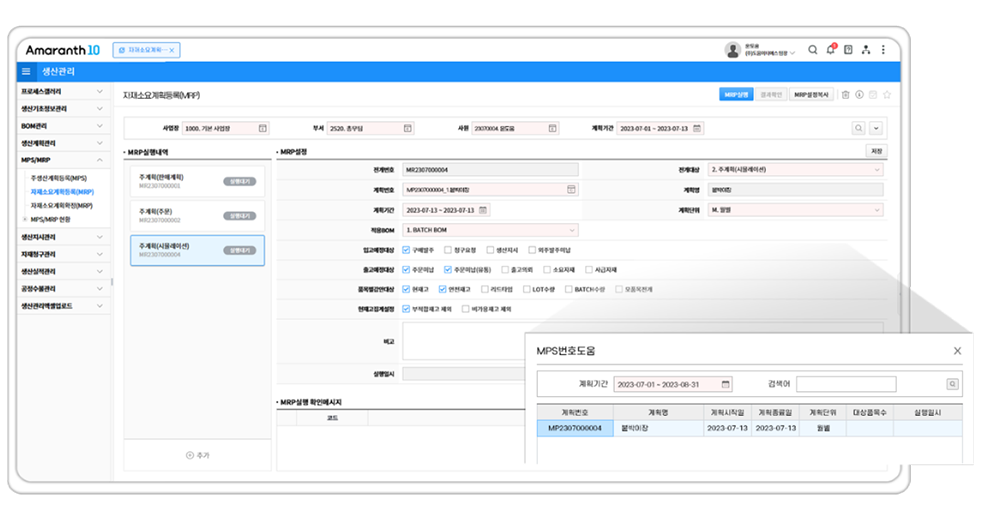
Task: Toggle the 안전재고 checkbox
Action: (x=444, y=289)
